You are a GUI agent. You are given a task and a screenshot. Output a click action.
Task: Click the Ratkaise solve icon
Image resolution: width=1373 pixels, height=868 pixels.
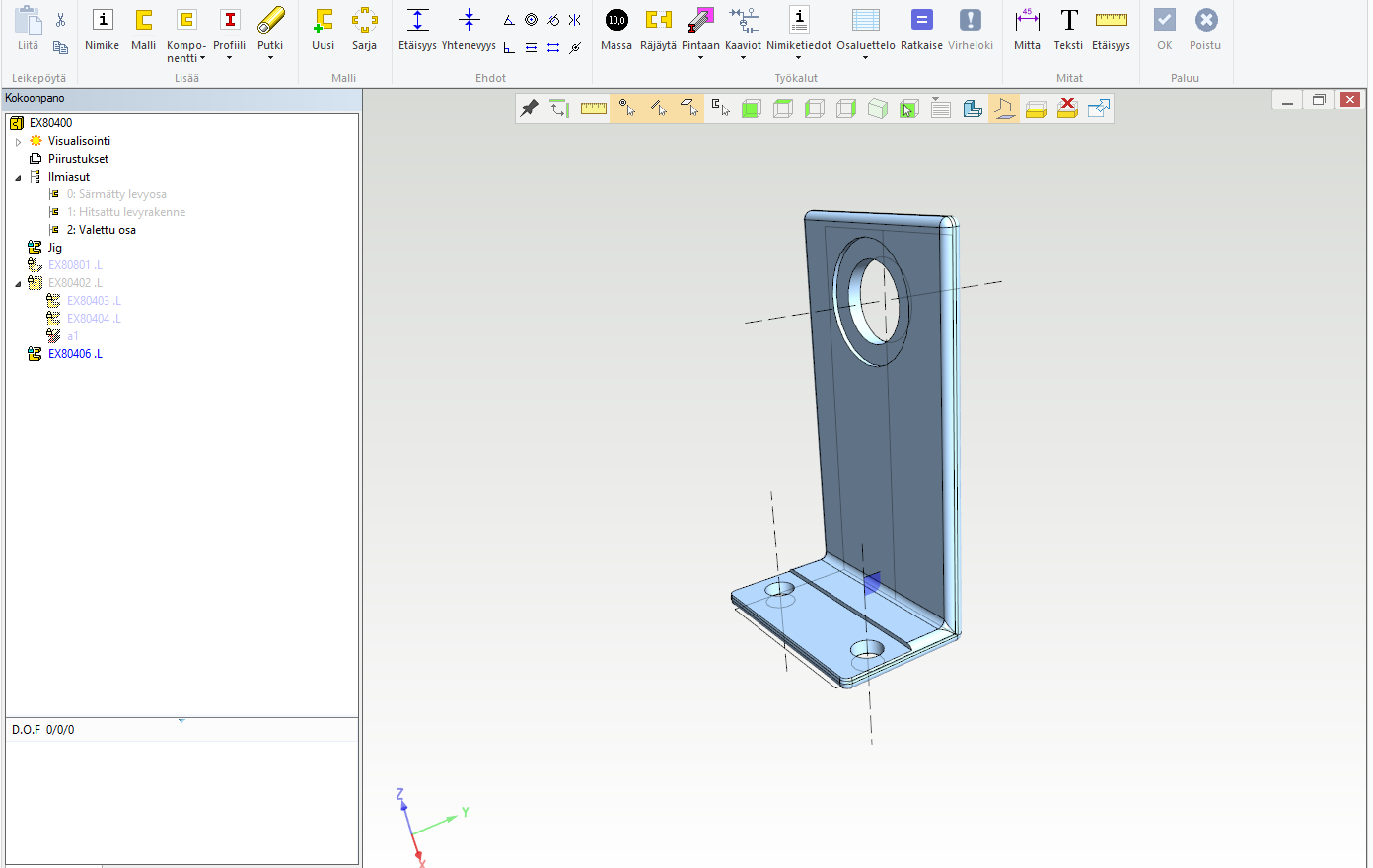(921, 21)
